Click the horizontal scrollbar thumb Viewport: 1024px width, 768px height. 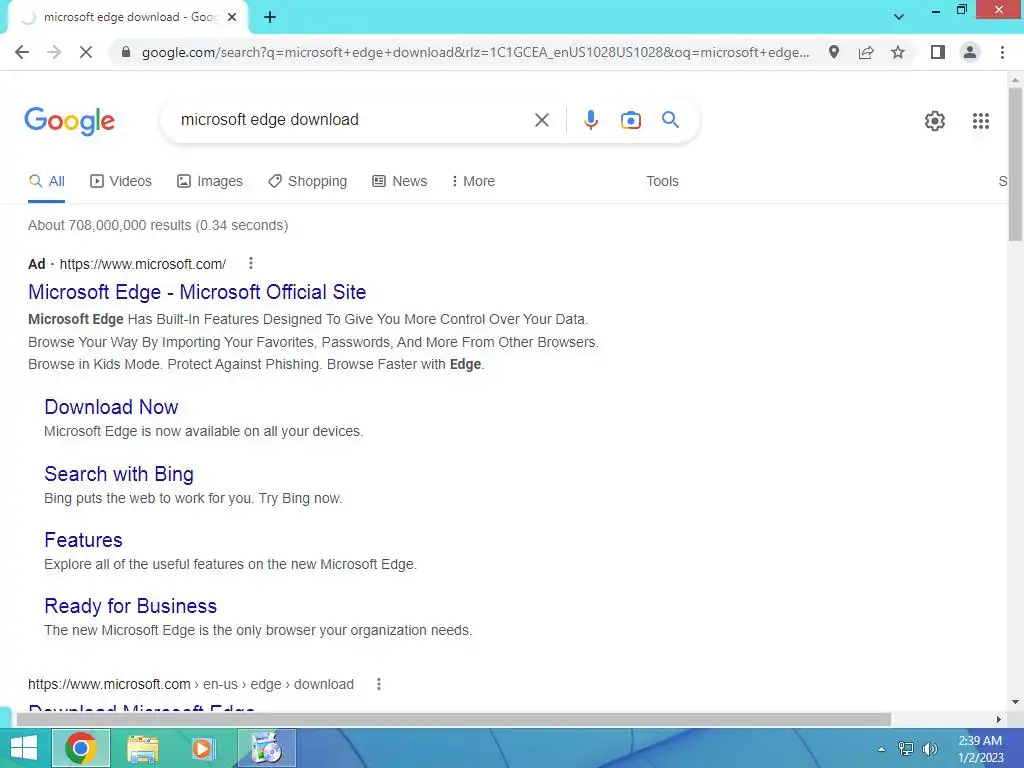tap(453, 720)
